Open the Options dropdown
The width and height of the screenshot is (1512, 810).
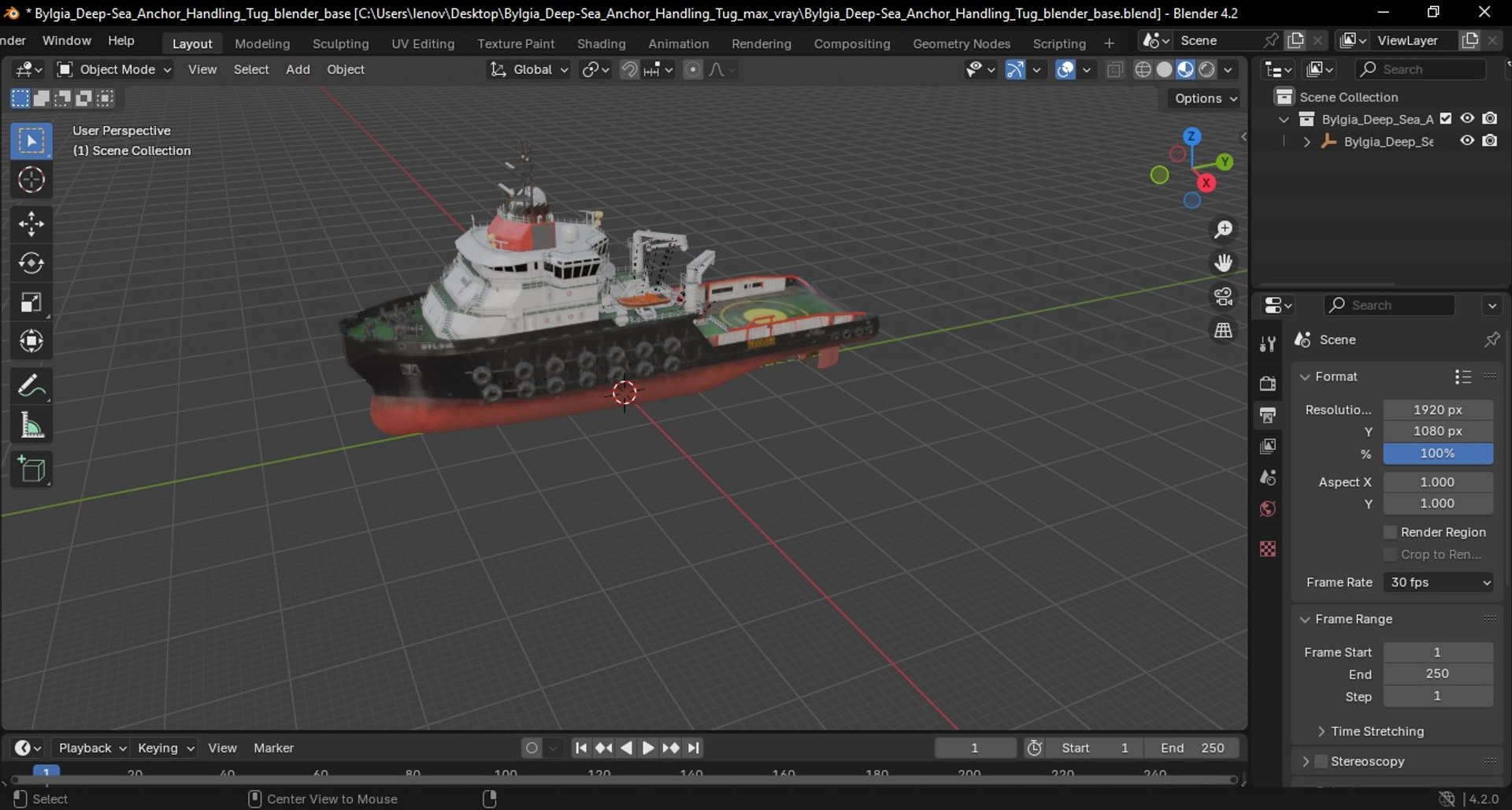(1205, 98)
